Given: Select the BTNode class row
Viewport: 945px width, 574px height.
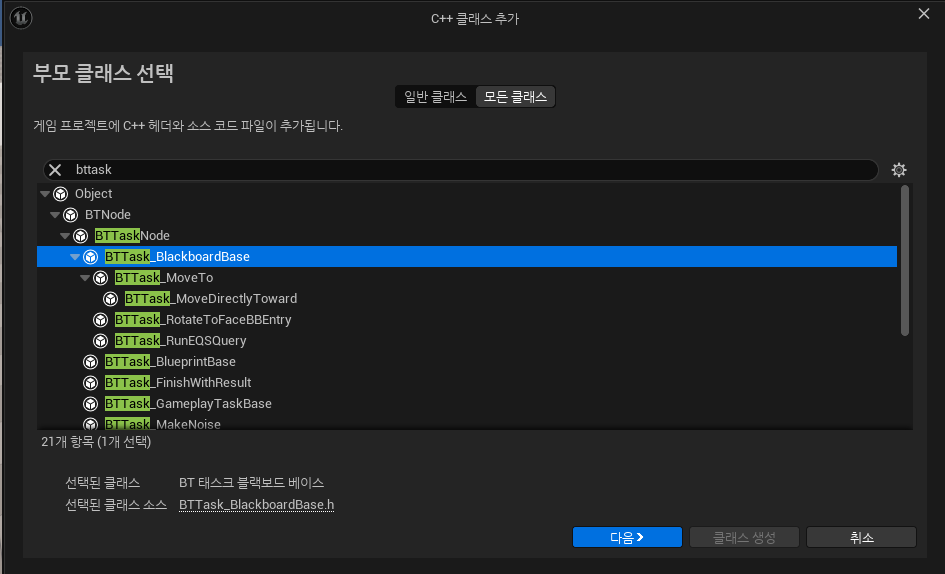Looking at the screenshot, I should [467, 215].
